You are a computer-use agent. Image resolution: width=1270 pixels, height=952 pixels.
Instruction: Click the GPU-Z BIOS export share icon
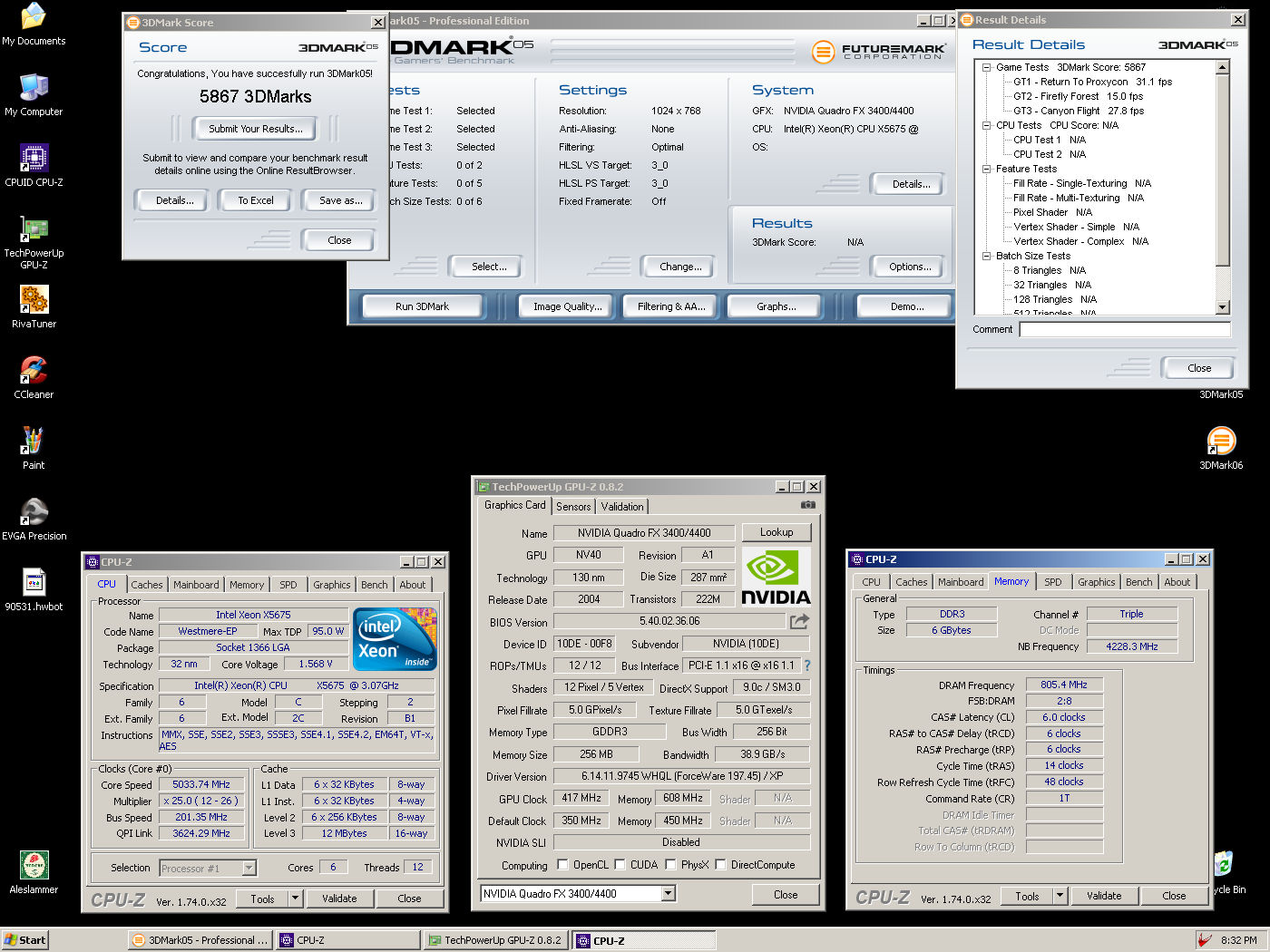(x=799, y=621)
